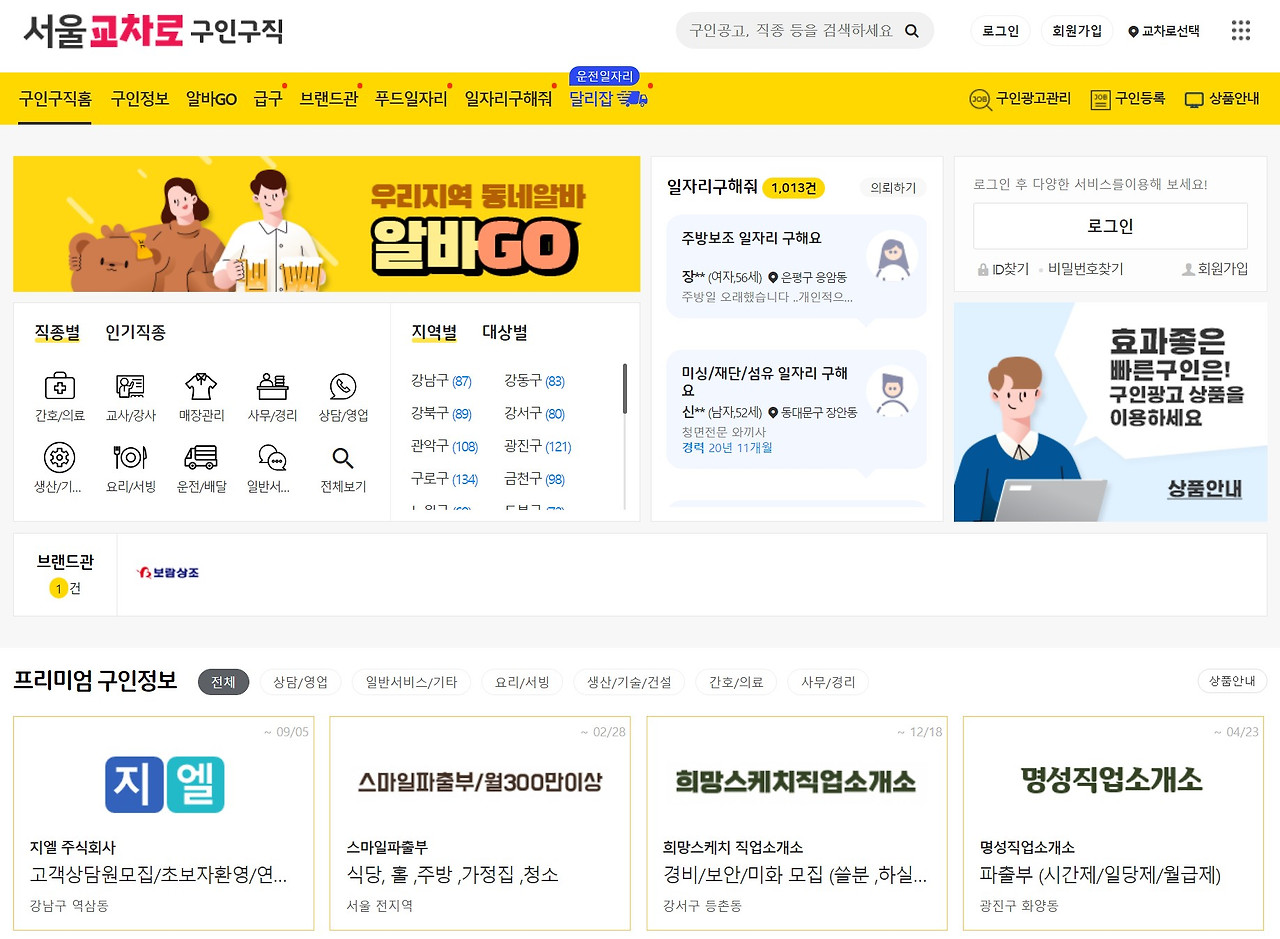Select the 전체 filter chip
The image size is (1280, 939).
pyautogui.click(x=224, y=682)
